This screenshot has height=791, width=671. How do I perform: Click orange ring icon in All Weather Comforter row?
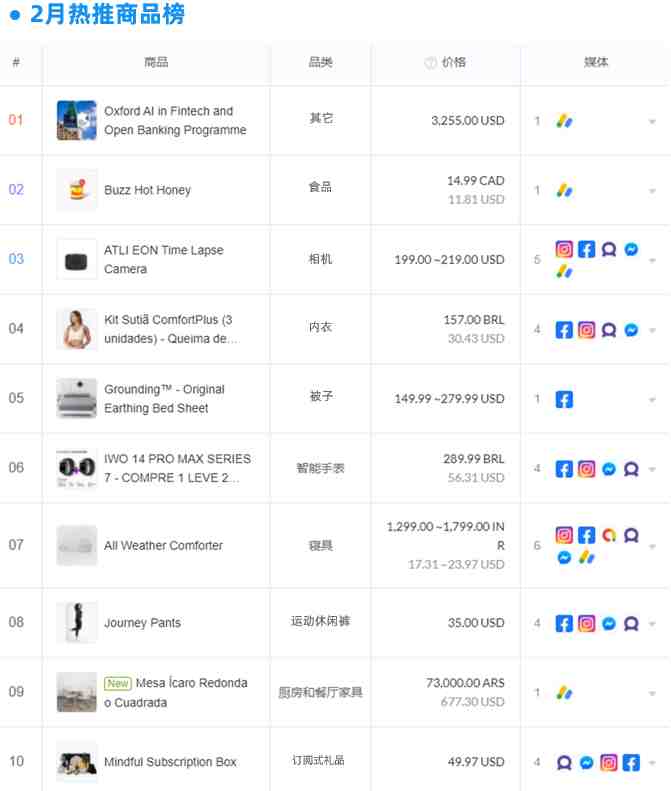609,535
